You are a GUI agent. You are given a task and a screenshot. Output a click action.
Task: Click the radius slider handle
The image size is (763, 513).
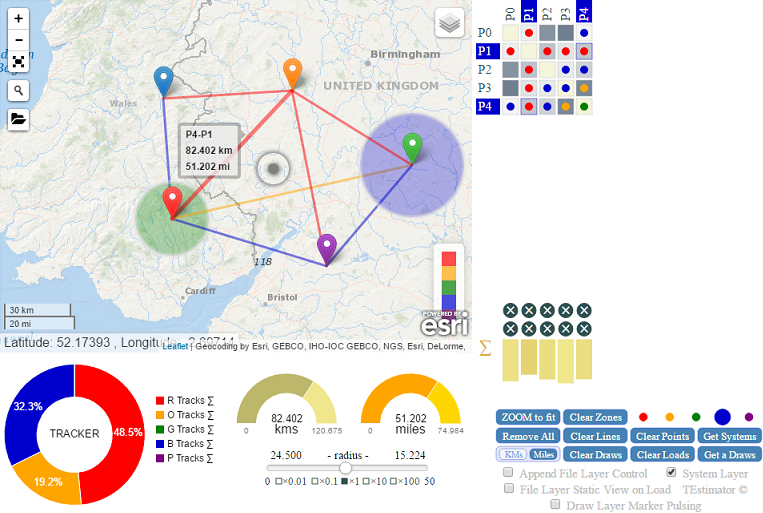pyautogui.click(x=346, y=468)
